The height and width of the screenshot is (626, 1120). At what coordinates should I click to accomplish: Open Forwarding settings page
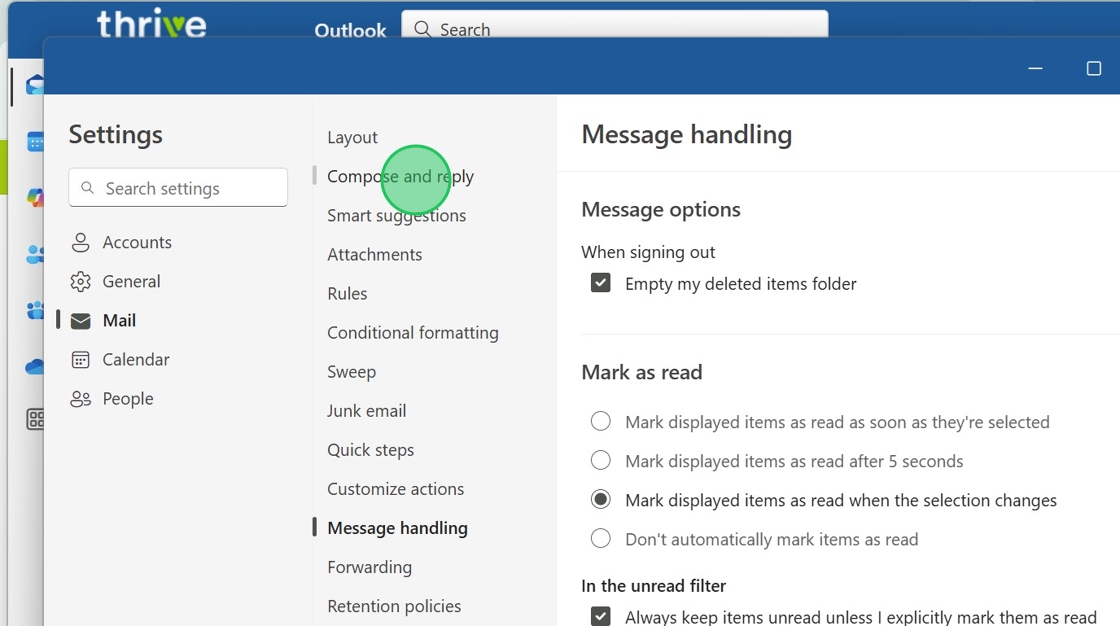[x=369, y=567]
